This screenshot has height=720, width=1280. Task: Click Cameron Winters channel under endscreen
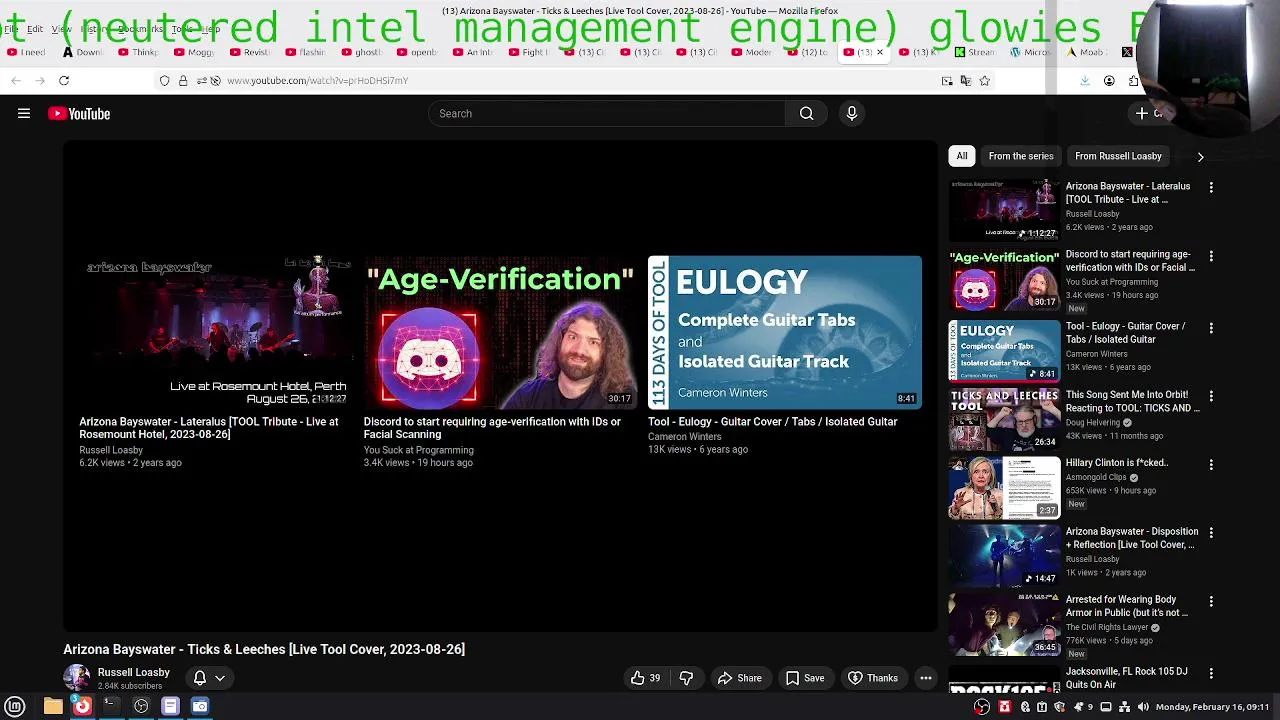point(684,437)
